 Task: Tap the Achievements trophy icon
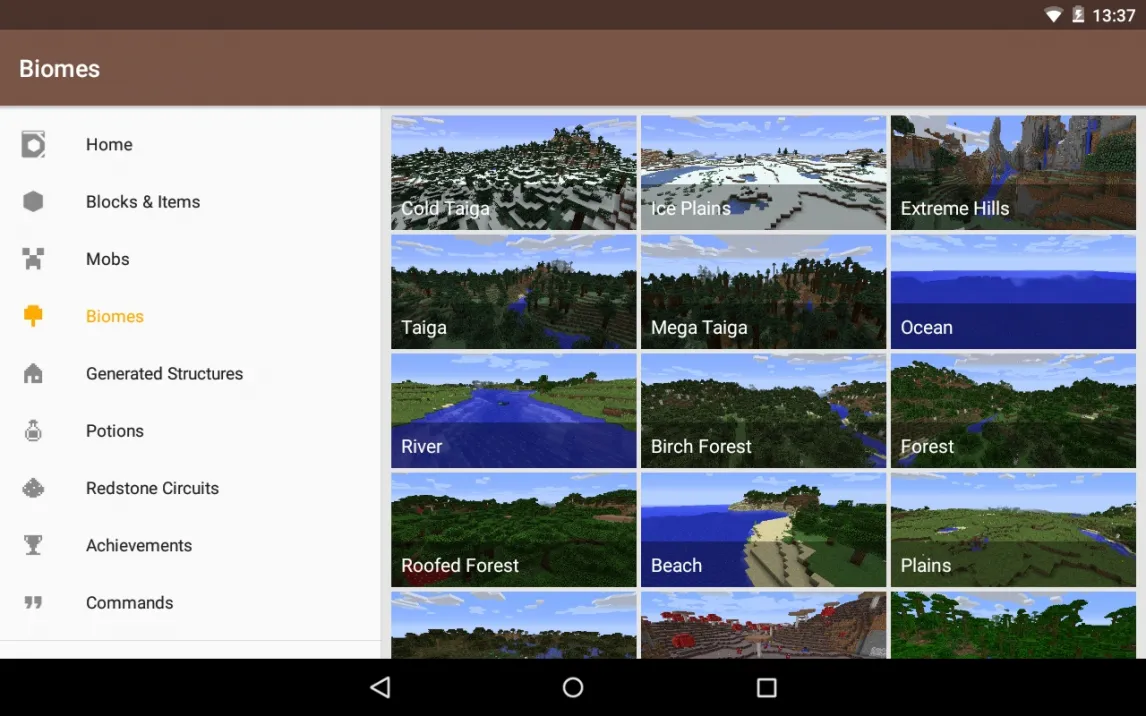(x=33, y=545)
